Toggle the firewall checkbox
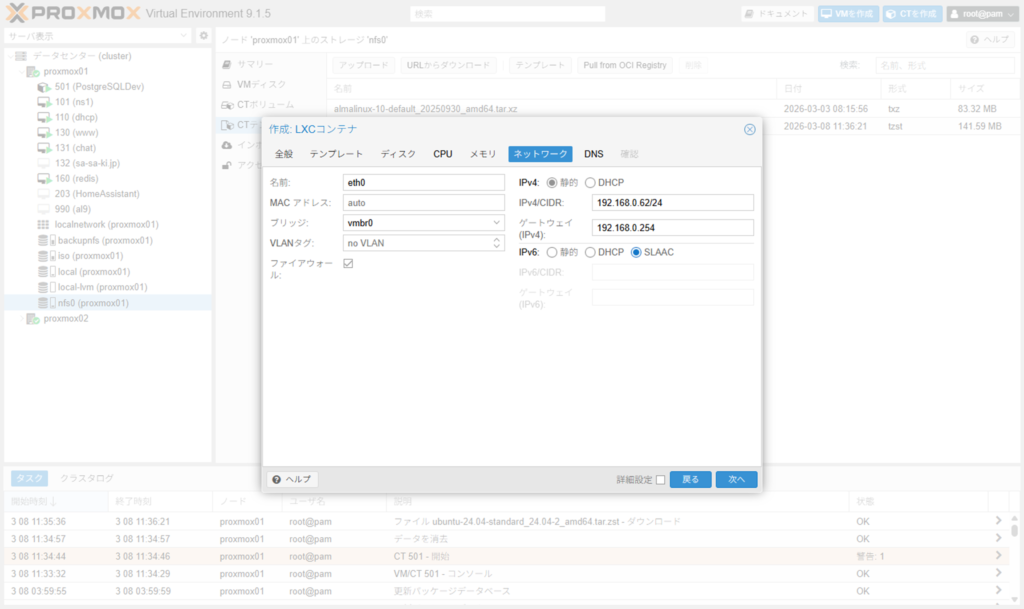The width and height of the screenshot is (1024, 609). [x=348, y=263]
